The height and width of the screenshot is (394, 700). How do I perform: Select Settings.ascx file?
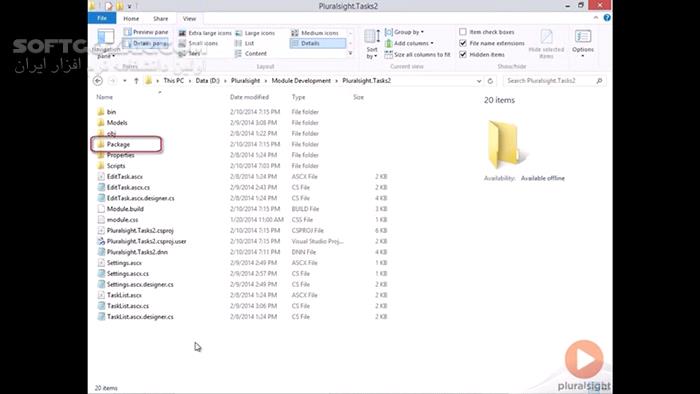pyautogui.click(x=124, y=263)
